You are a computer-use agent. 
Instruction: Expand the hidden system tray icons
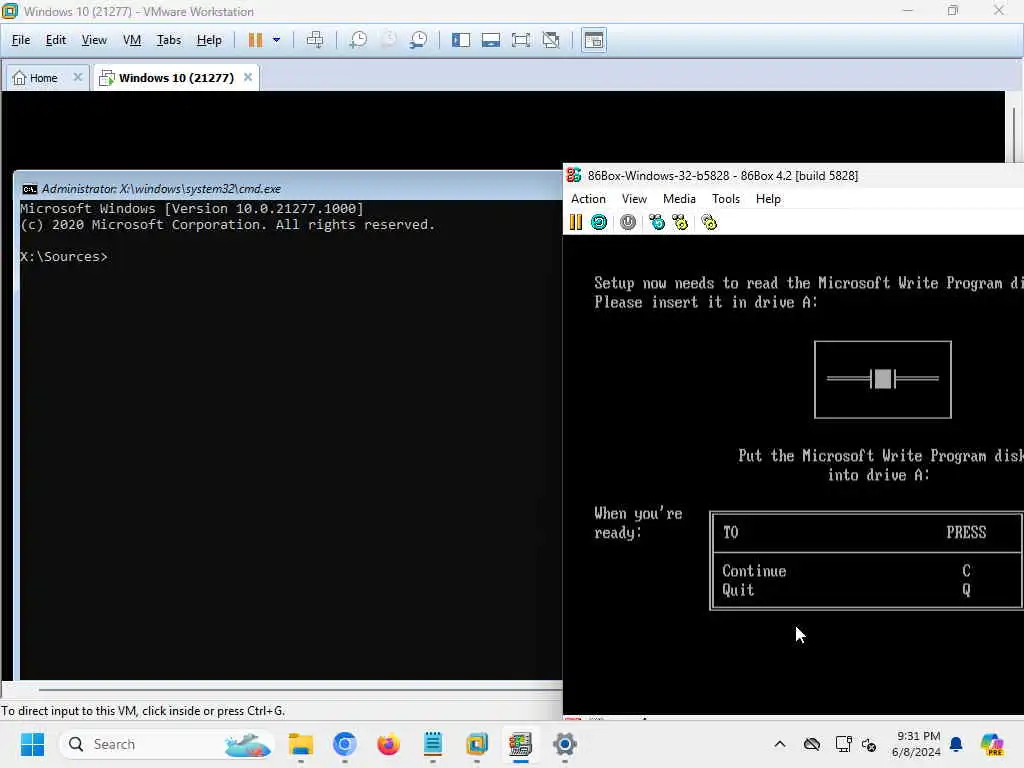point(780,744)
